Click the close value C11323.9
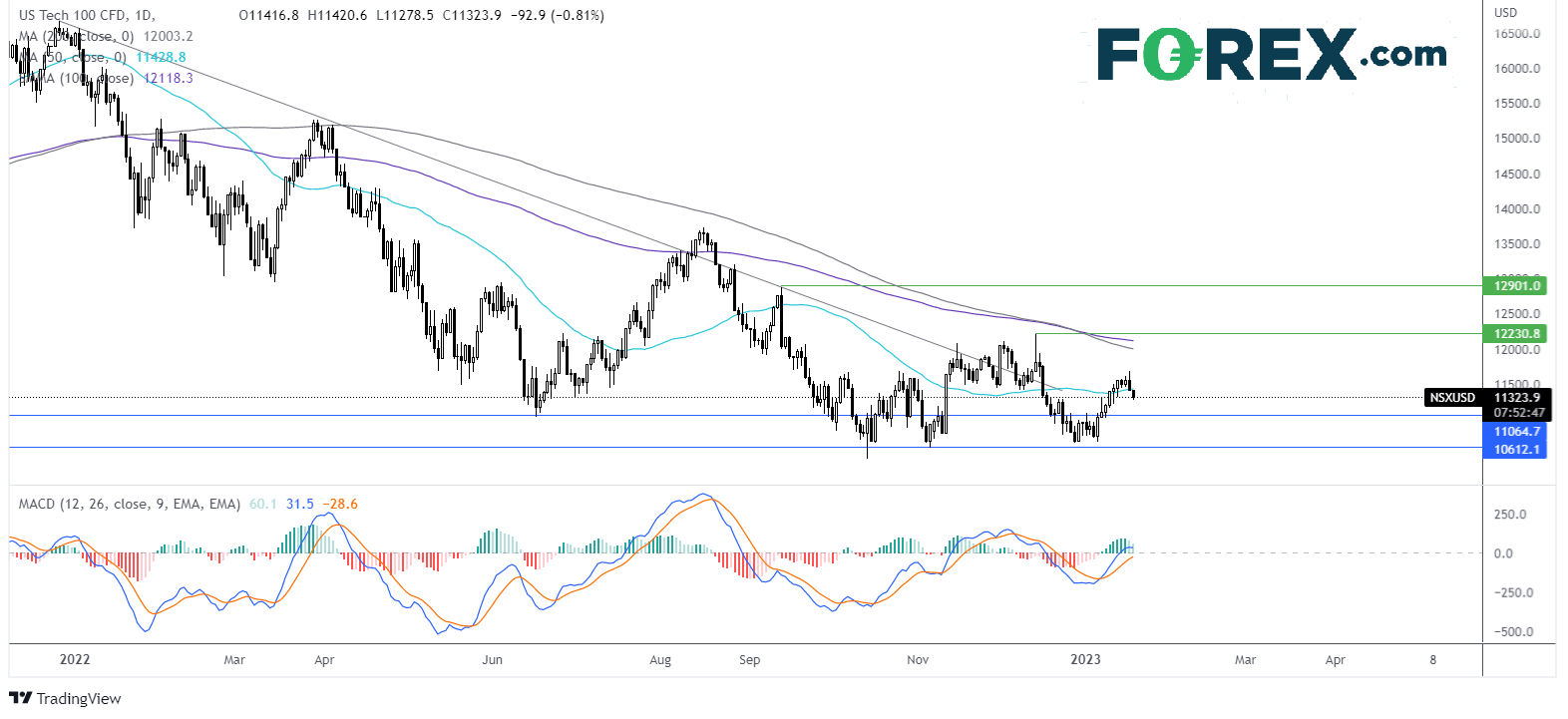Image resolution: width=1568 pixels, height=719 pixels. (471, 15)
